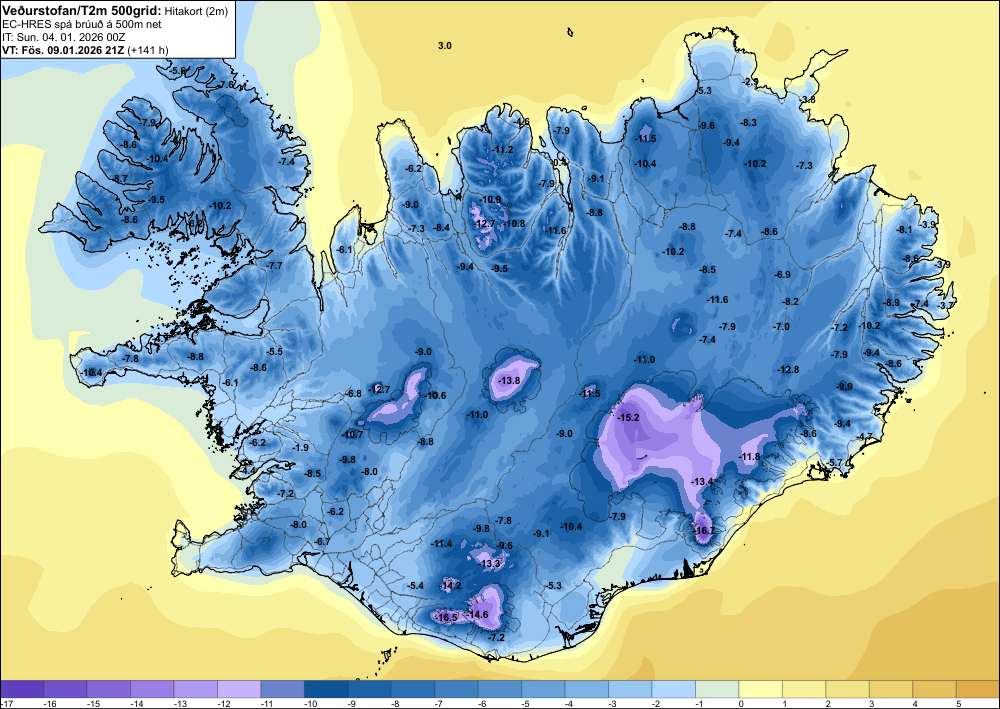The width and height of the screenshot is (1000, 709).
Task: Click the -11.2 temperature value
Action: pyautogui.click(x=503, y=150)
